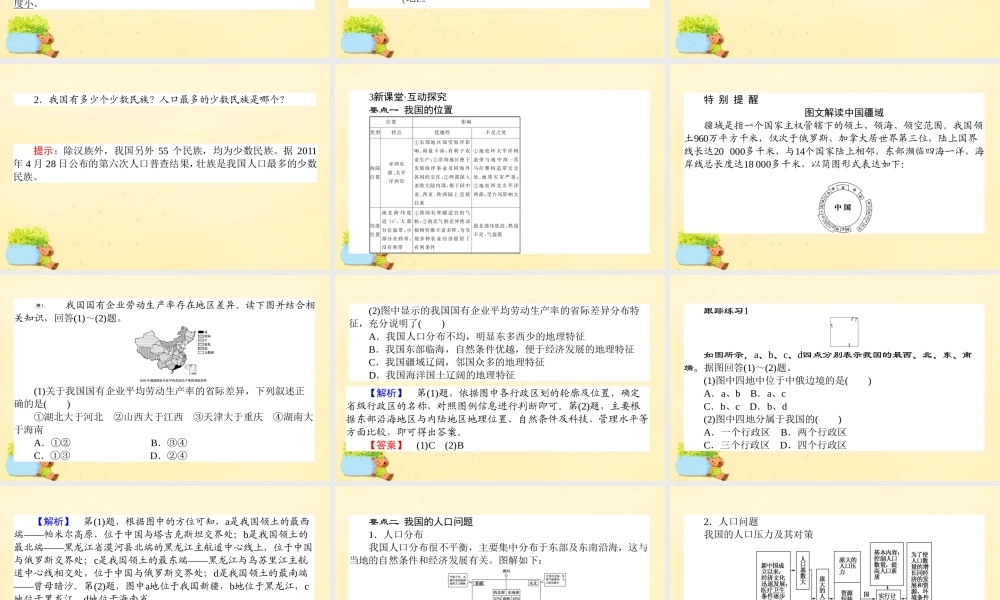Choose option "A. ①②"
This screenshot has width=1000, height=600.
[x=52, y=443]
